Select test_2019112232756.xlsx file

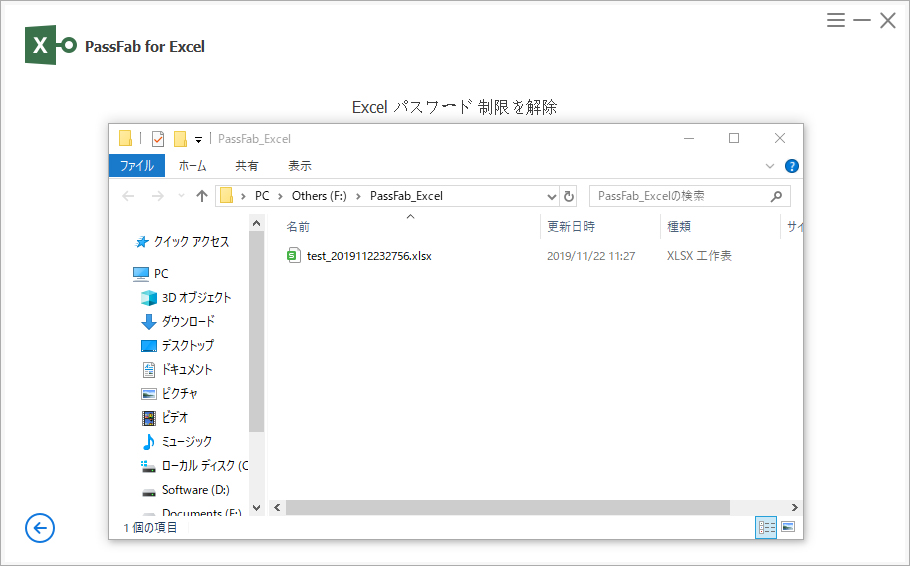pyautogui.click(x=369, y=256)
